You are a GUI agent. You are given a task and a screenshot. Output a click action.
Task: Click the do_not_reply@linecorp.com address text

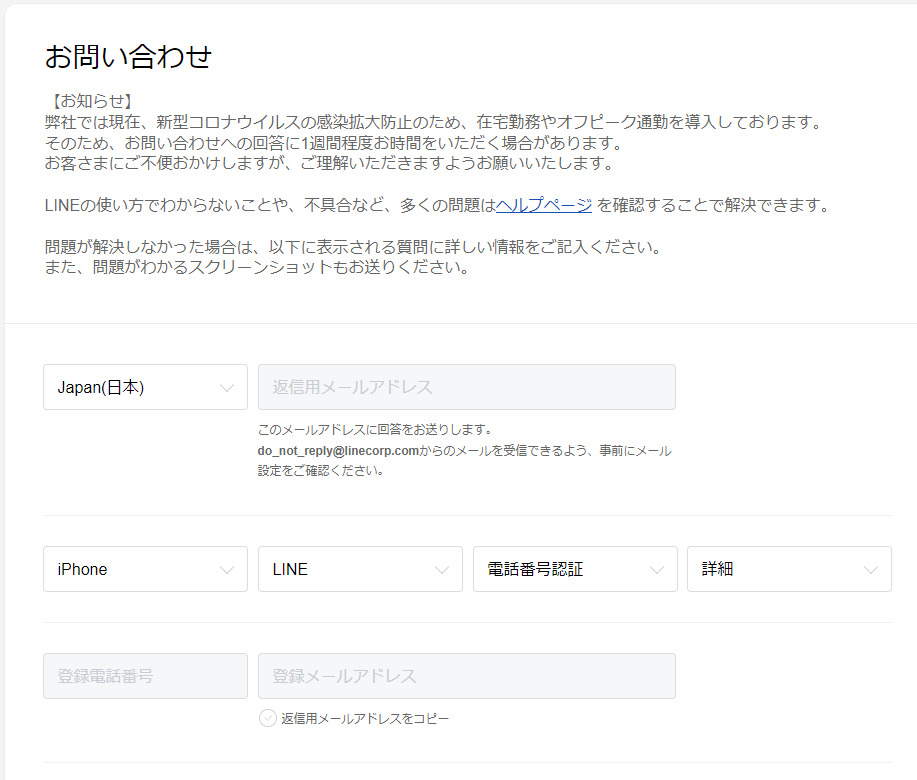pos(338,451)
